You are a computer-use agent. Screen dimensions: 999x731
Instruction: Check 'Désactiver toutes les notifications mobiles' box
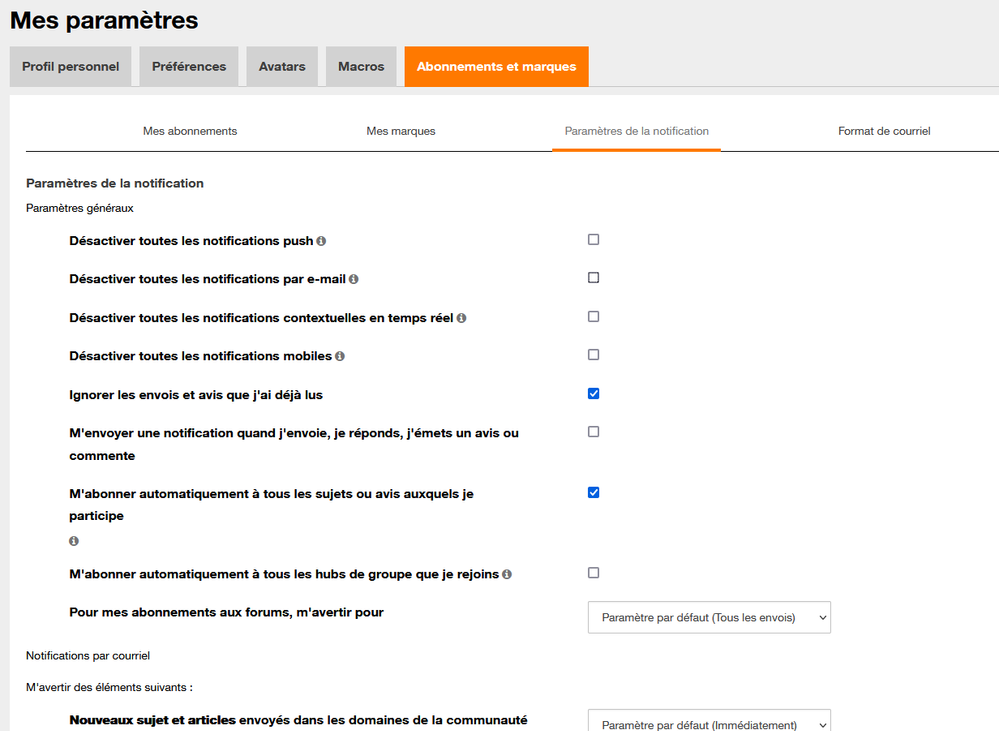tap(593, 355)
